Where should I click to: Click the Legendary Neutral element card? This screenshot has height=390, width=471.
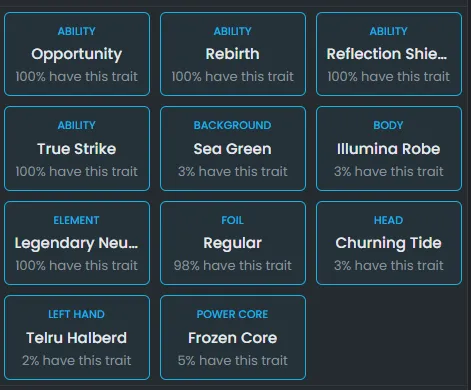click(77, 243)
